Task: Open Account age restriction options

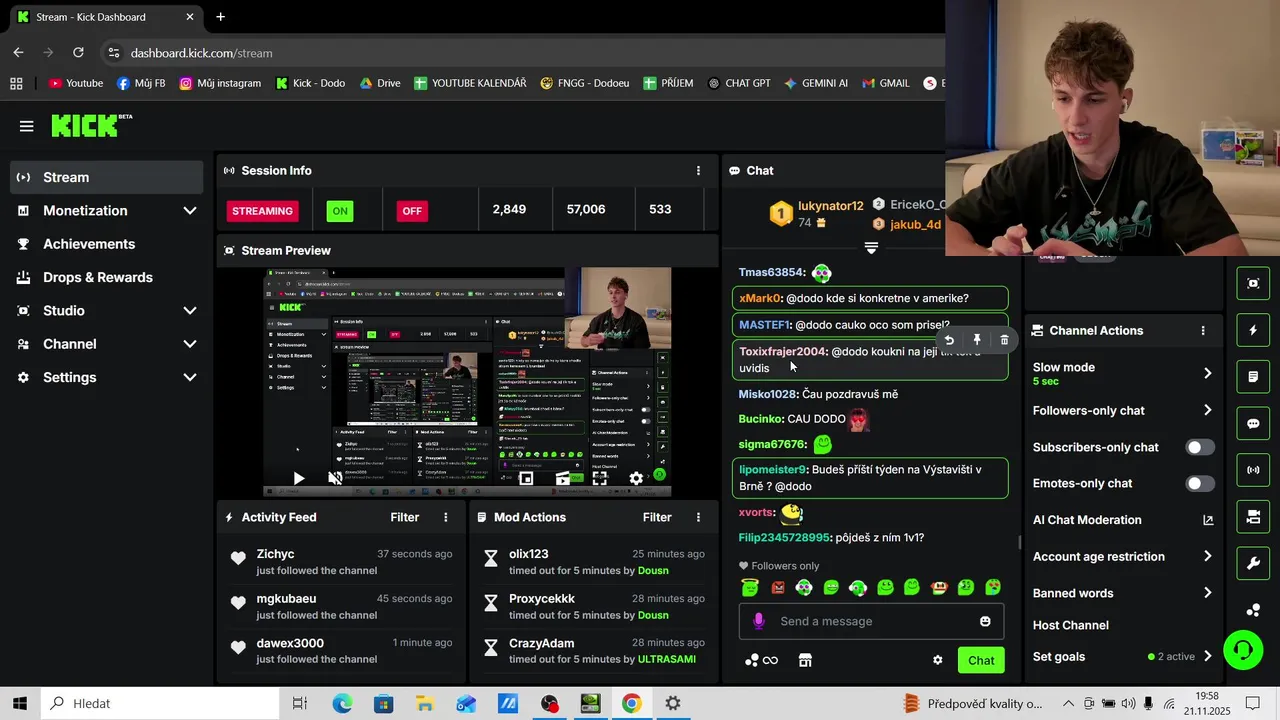Action: (x=1124, y=557)
